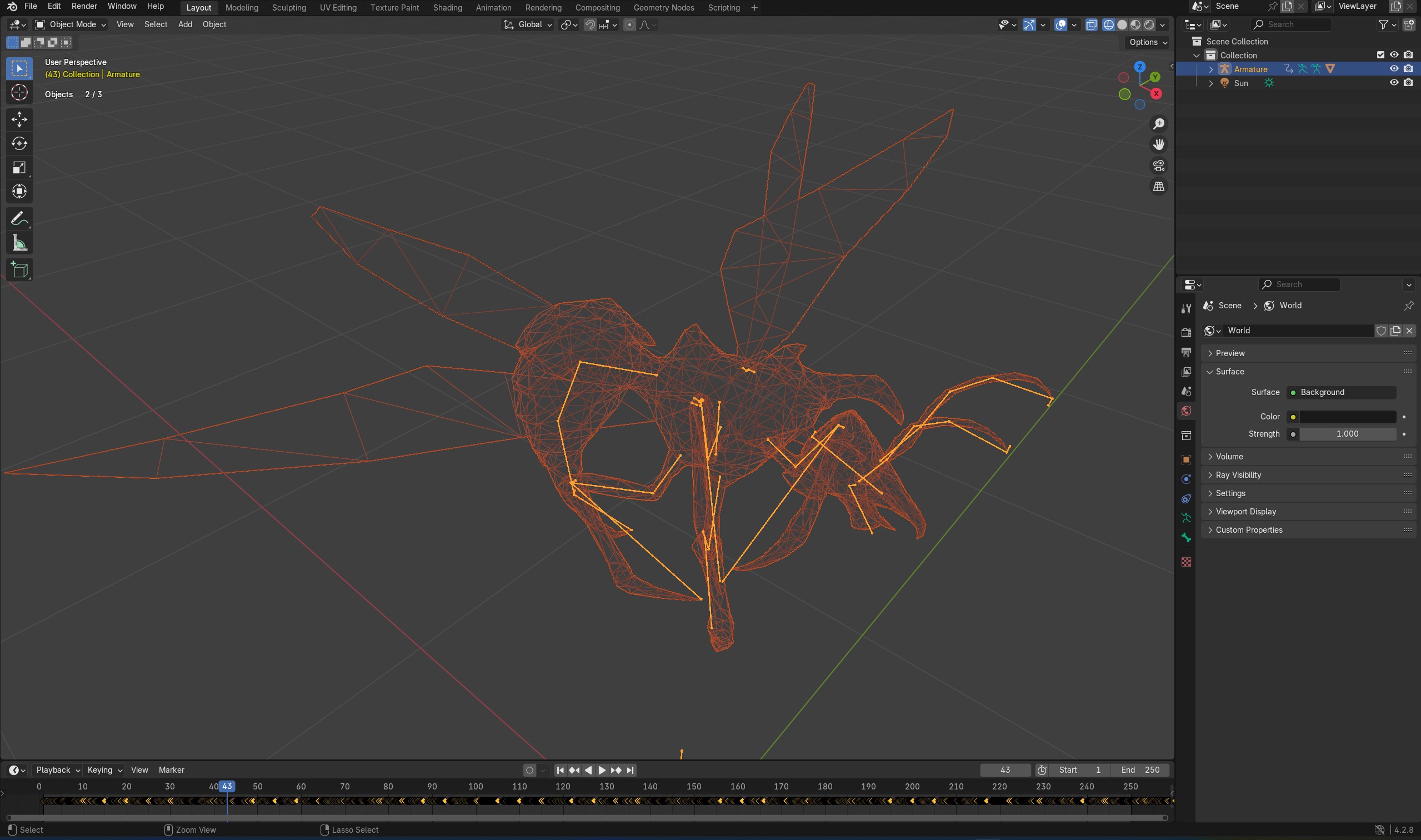Select the Measure tool
The height and width of the screenshot is (840, 1421).
pyautogui.click(x=19, y=243)
